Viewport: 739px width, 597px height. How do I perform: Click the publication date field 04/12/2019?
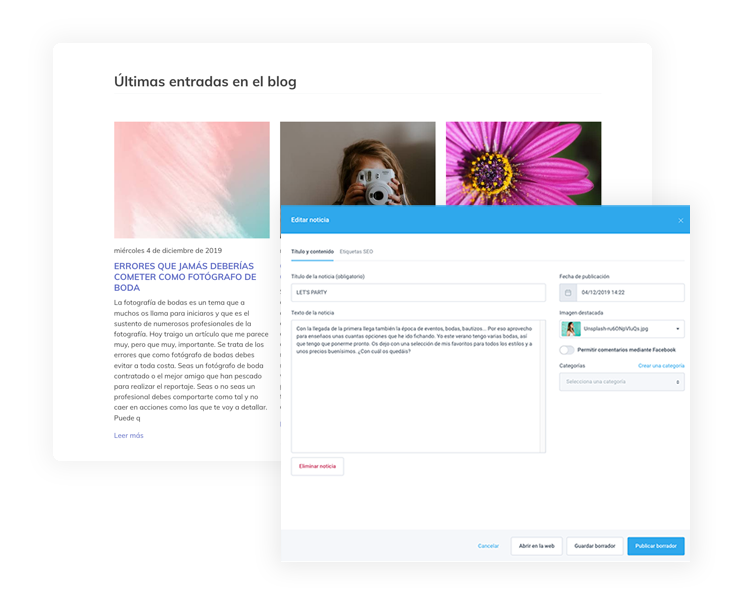(x=628, y=293)
